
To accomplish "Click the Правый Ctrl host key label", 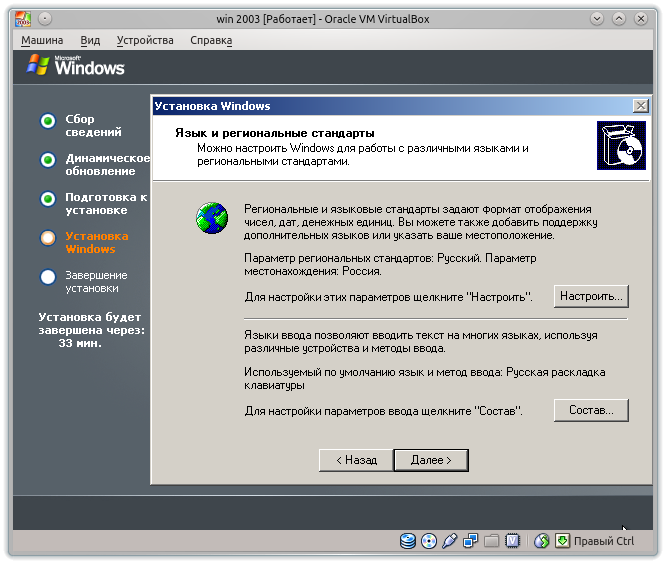I will tap(604, 541).
